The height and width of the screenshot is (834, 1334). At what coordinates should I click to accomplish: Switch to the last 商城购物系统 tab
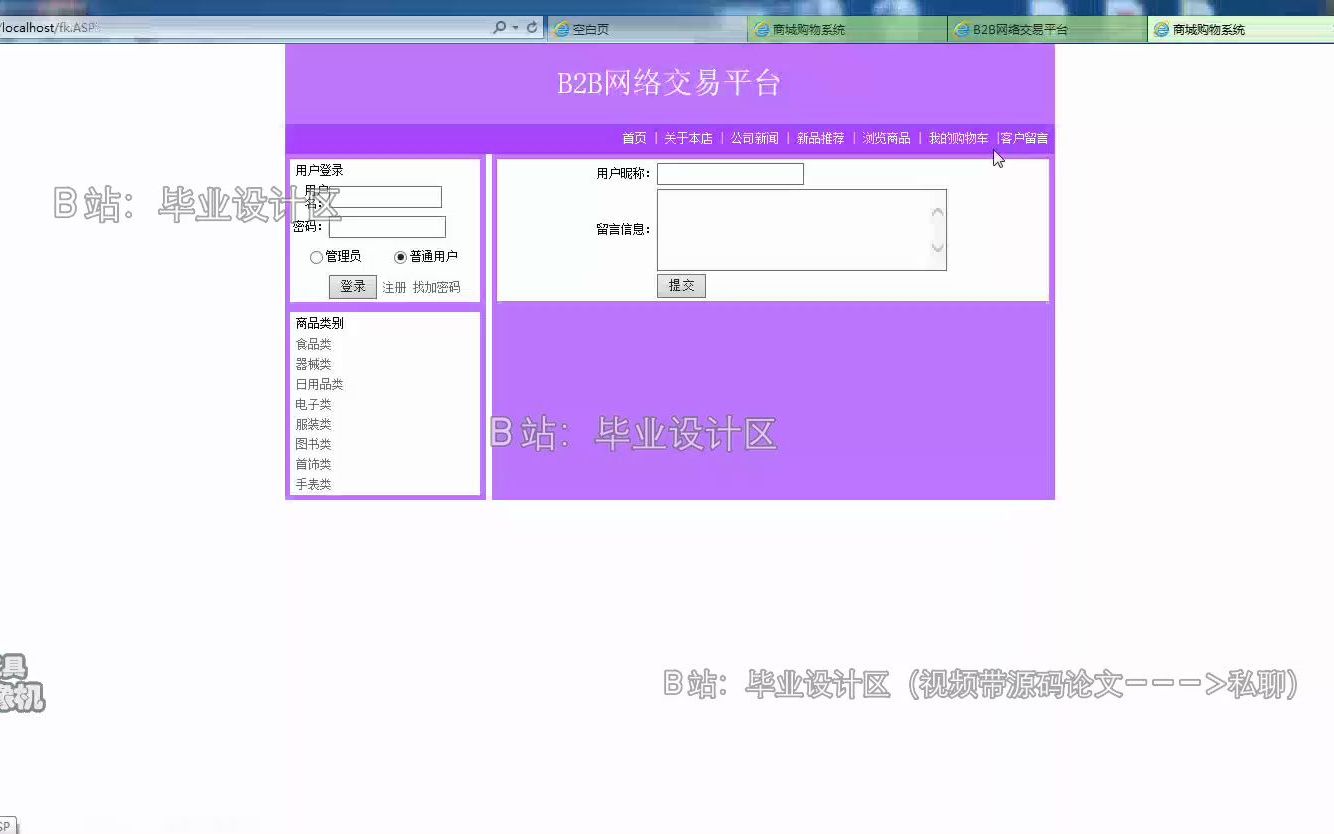pyautogui.click(x=1241, y=29)
